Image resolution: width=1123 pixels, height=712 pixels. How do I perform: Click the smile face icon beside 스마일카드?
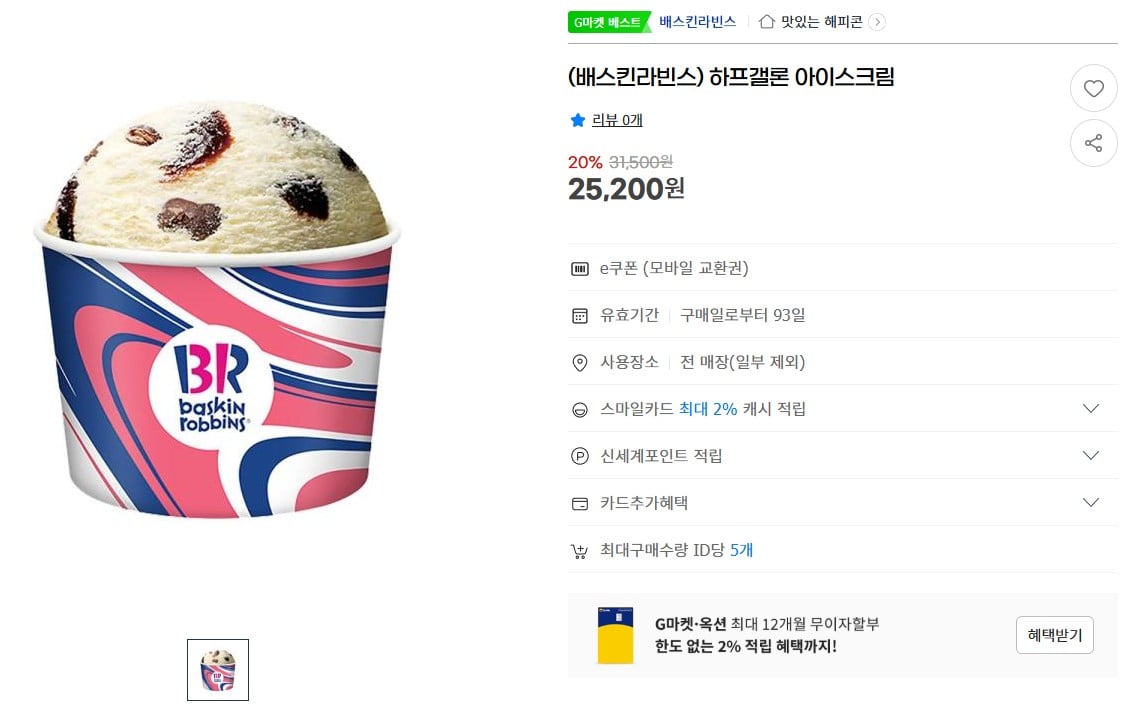click(x=580, y=409)
